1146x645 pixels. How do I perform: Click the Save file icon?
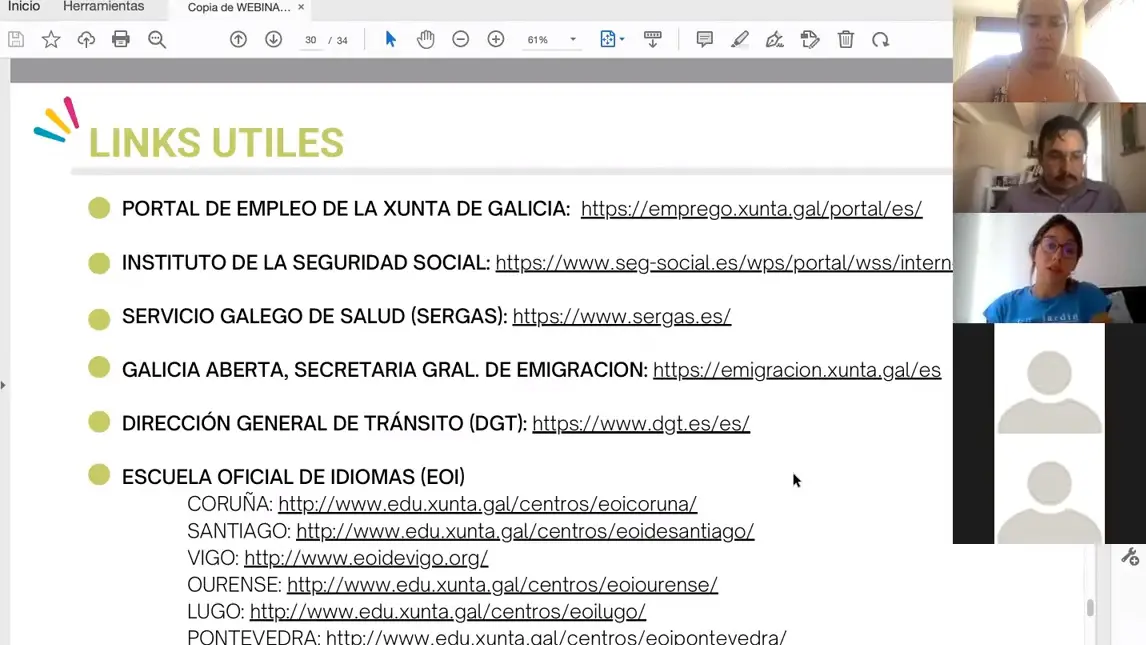(x=16, y=39)
